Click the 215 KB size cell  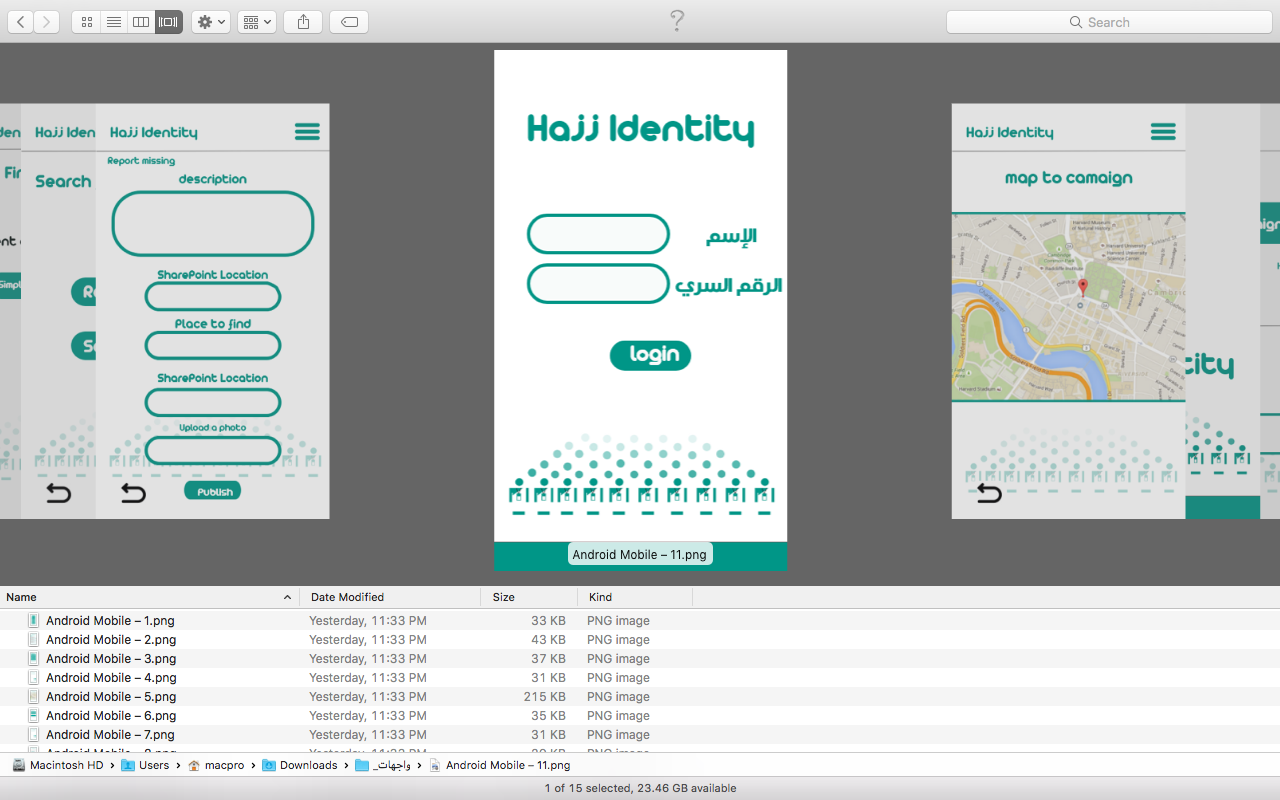pyautogui.click(x=544, y=697)
